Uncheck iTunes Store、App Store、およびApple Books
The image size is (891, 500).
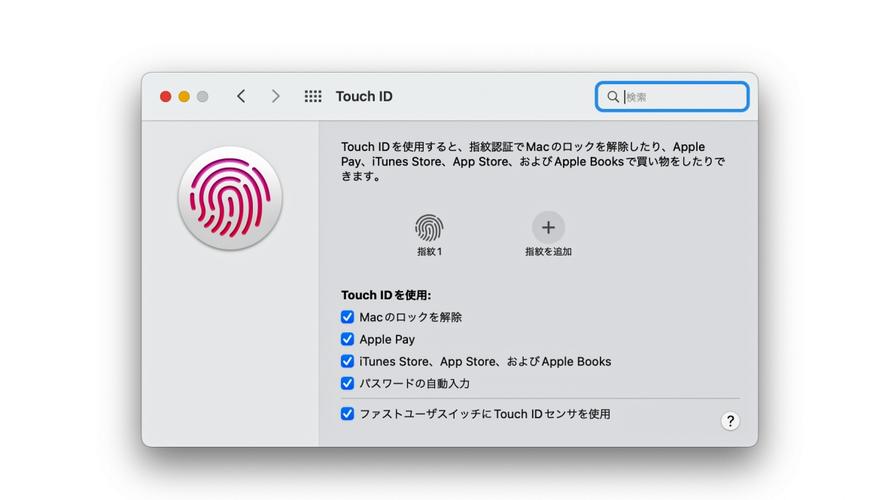coord(347,361)
